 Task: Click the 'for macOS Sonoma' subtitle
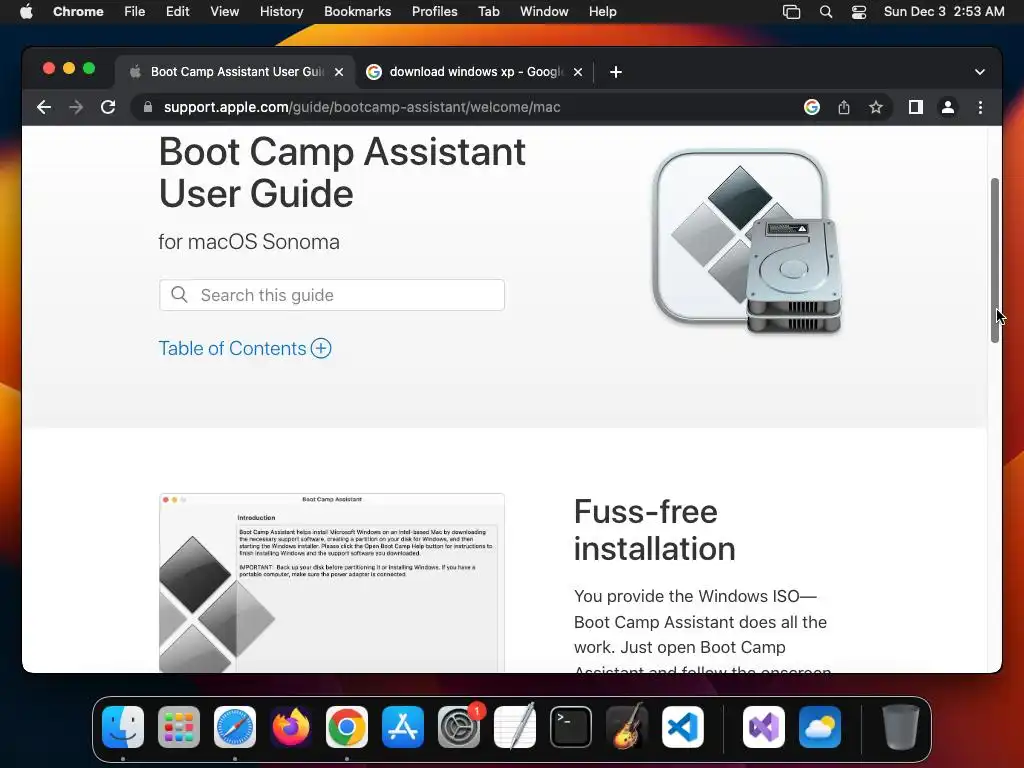pos(249,242)
